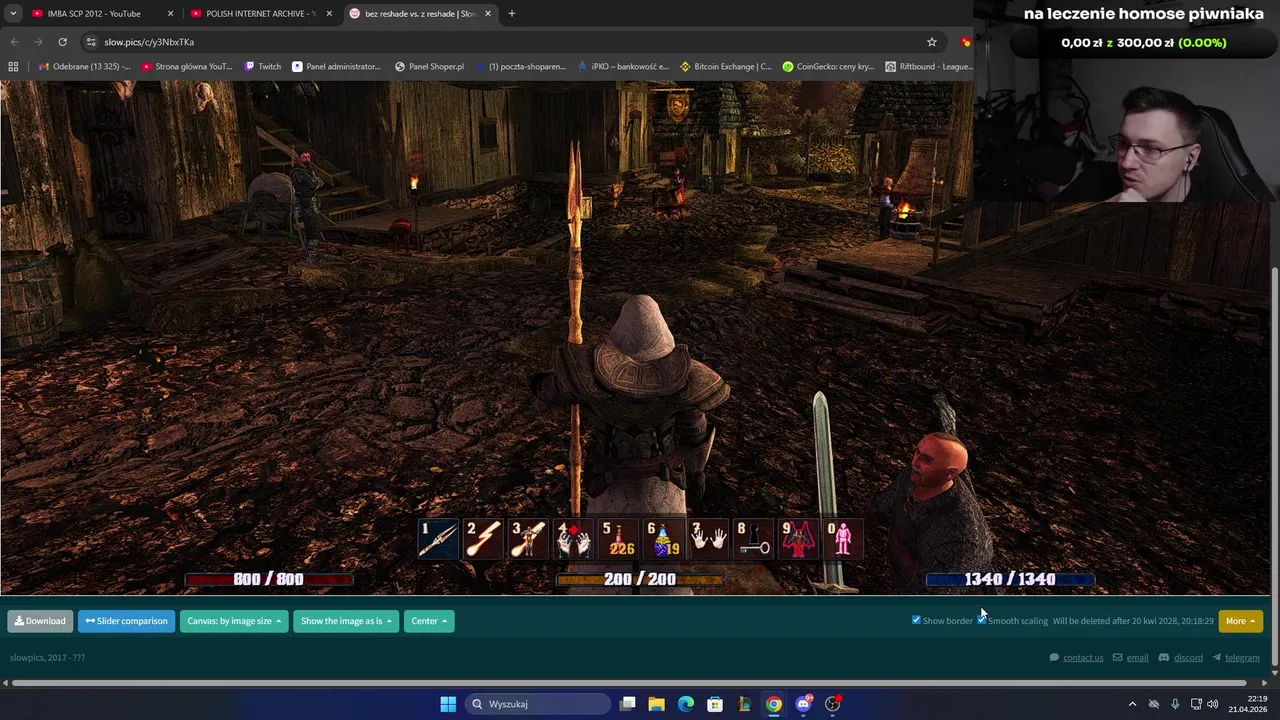Open the clock showing 22:19
Image resolution: width=1280 pixels, height=720 pixels.
pos(1247,704)
